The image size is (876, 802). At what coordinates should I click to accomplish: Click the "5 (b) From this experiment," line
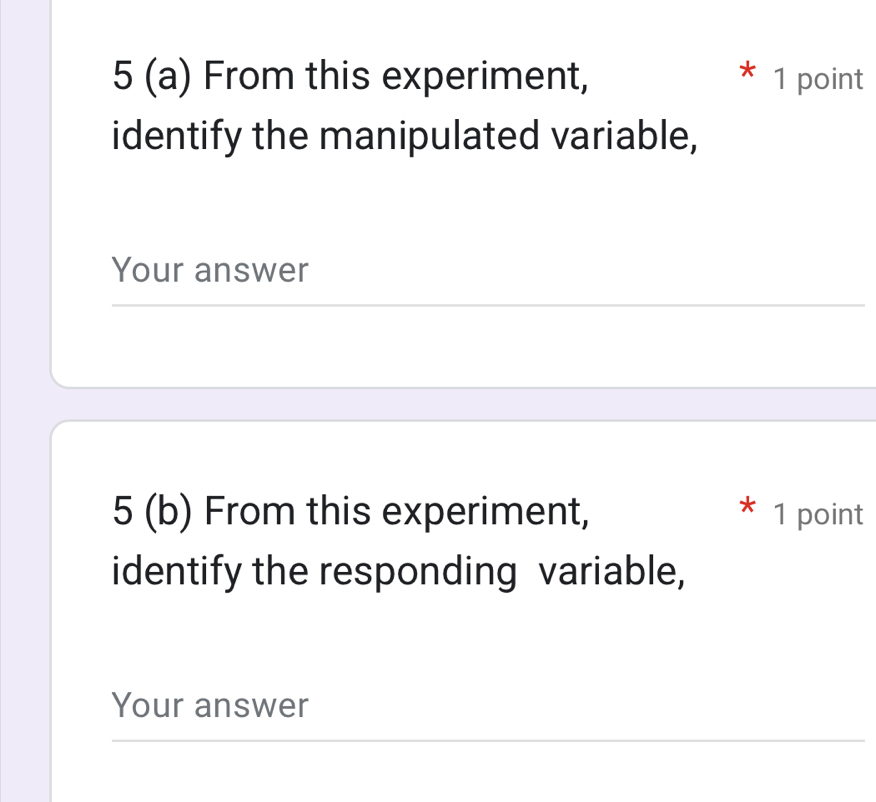click(x=350, y=512)
